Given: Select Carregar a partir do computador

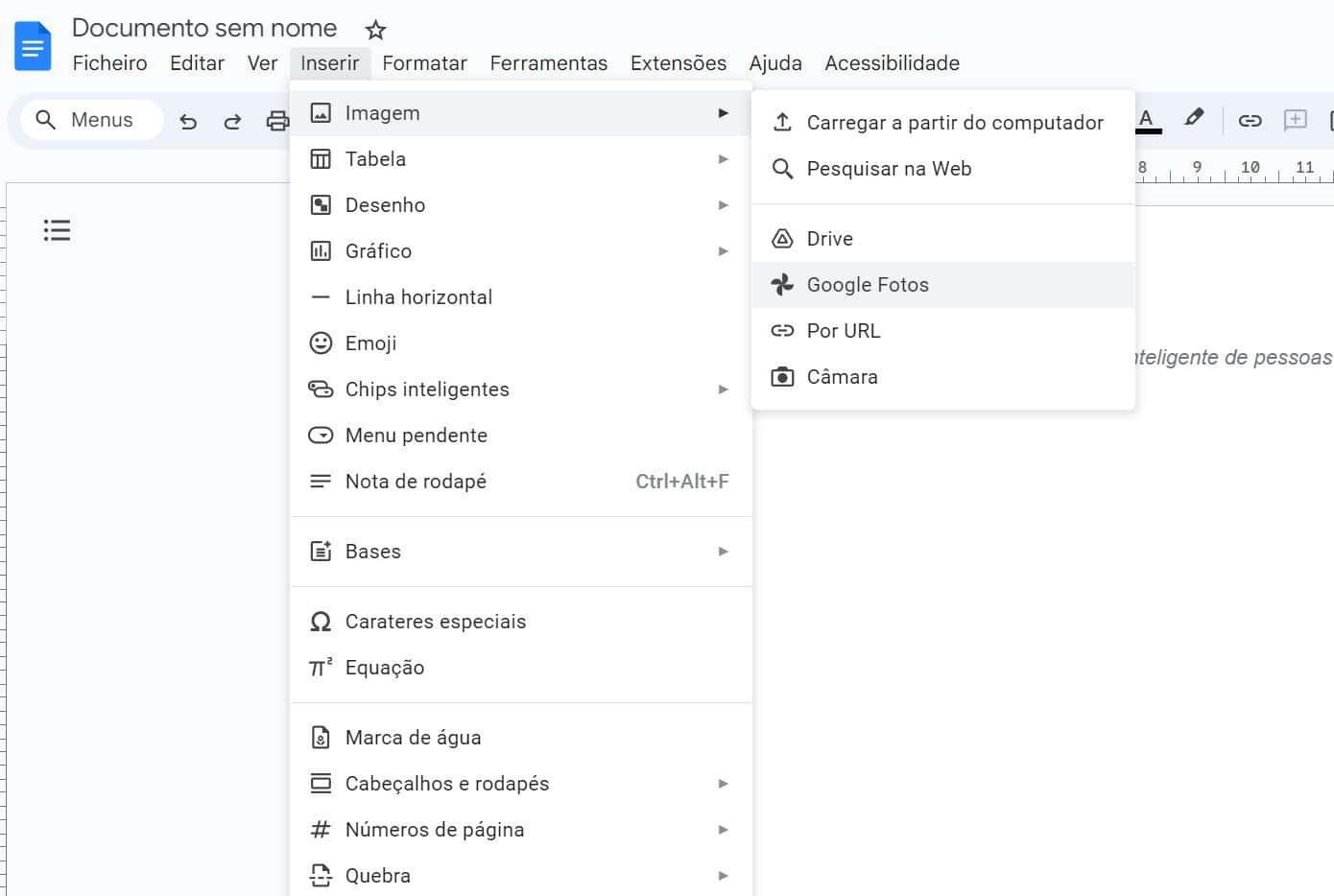Looking at the screenshot, I should tap(954, 123).
